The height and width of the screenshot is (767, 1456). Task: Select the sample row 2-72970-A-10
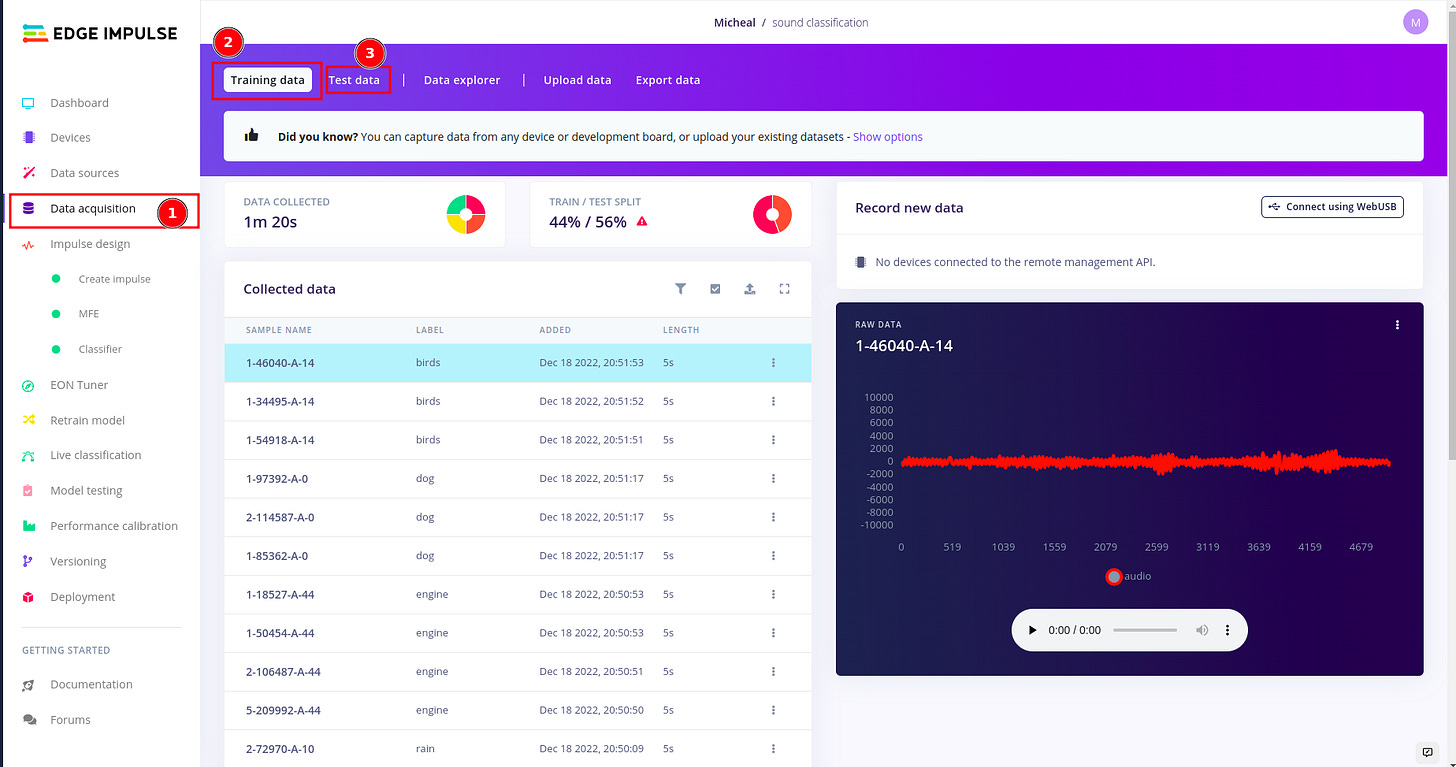[517, 748]
